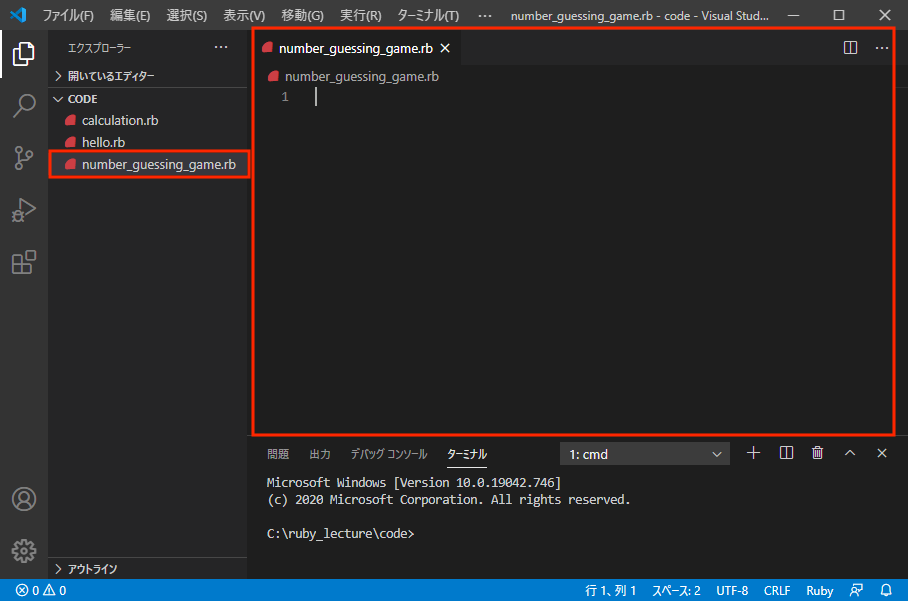Open the 編集(E) menu
Viewport: 908px width, 601px height.
[130, 16]
